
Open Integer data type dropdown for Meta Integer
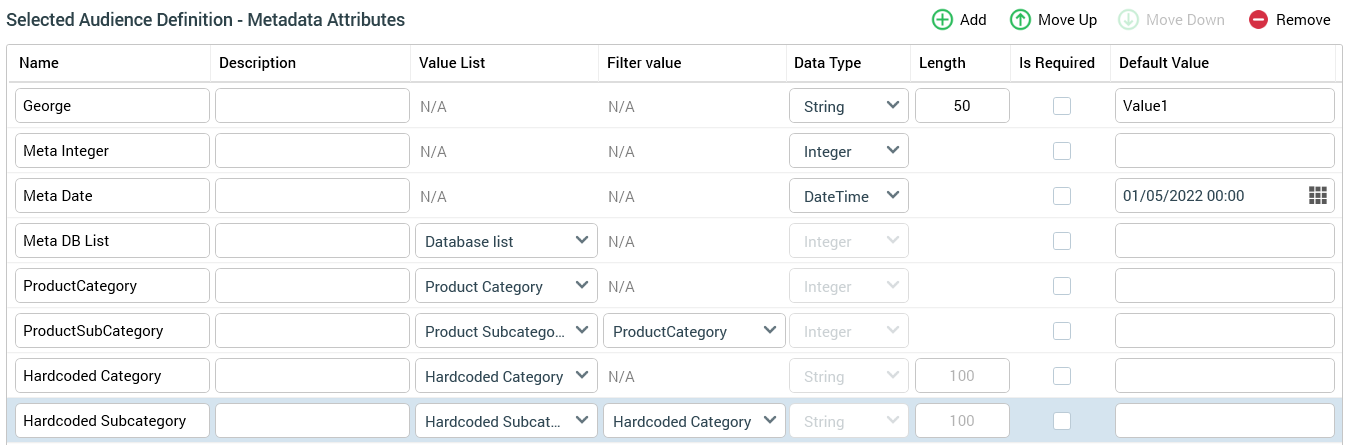[x=848, y=151]
